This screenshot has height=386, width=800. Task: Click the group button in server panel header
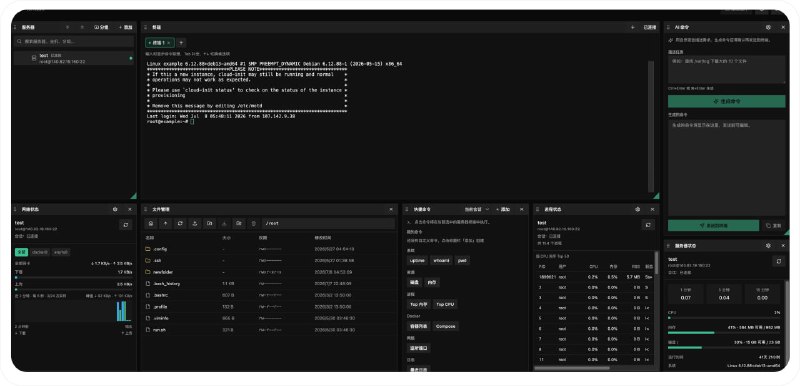click(x=102, y=27)
